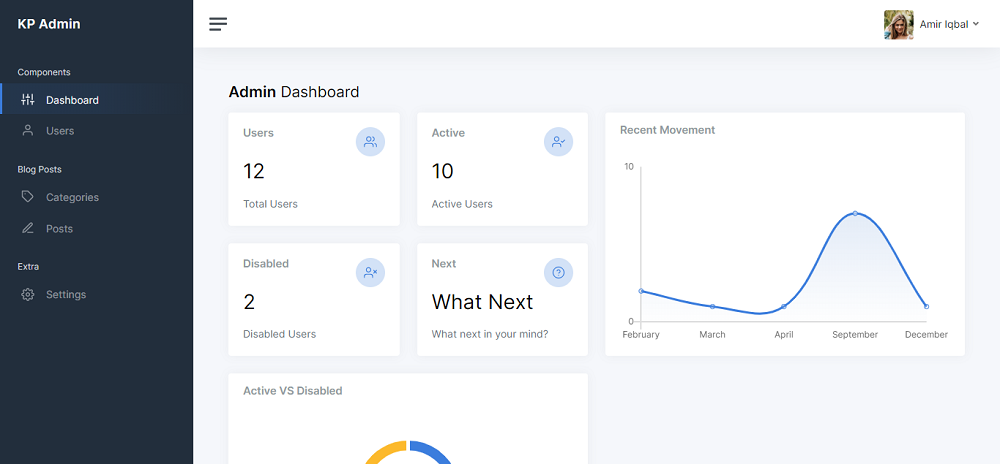
Task: Click the Dashboard sliders icon in sidebar
Action: [27, 99]
